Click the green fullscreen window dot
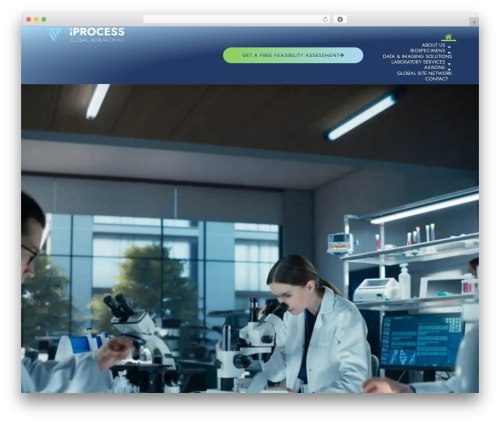This screenshot has width=500, height=423. click(44, 19)
